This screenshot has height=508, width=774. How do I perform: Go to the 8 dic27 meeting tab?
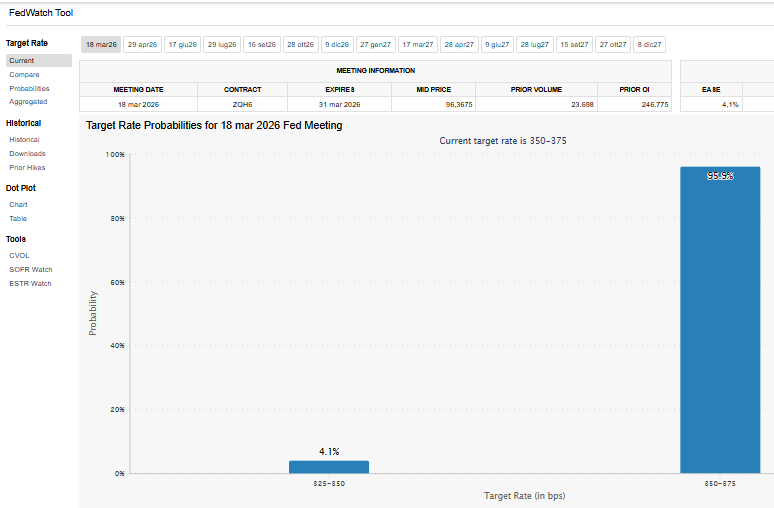(648, 45)
